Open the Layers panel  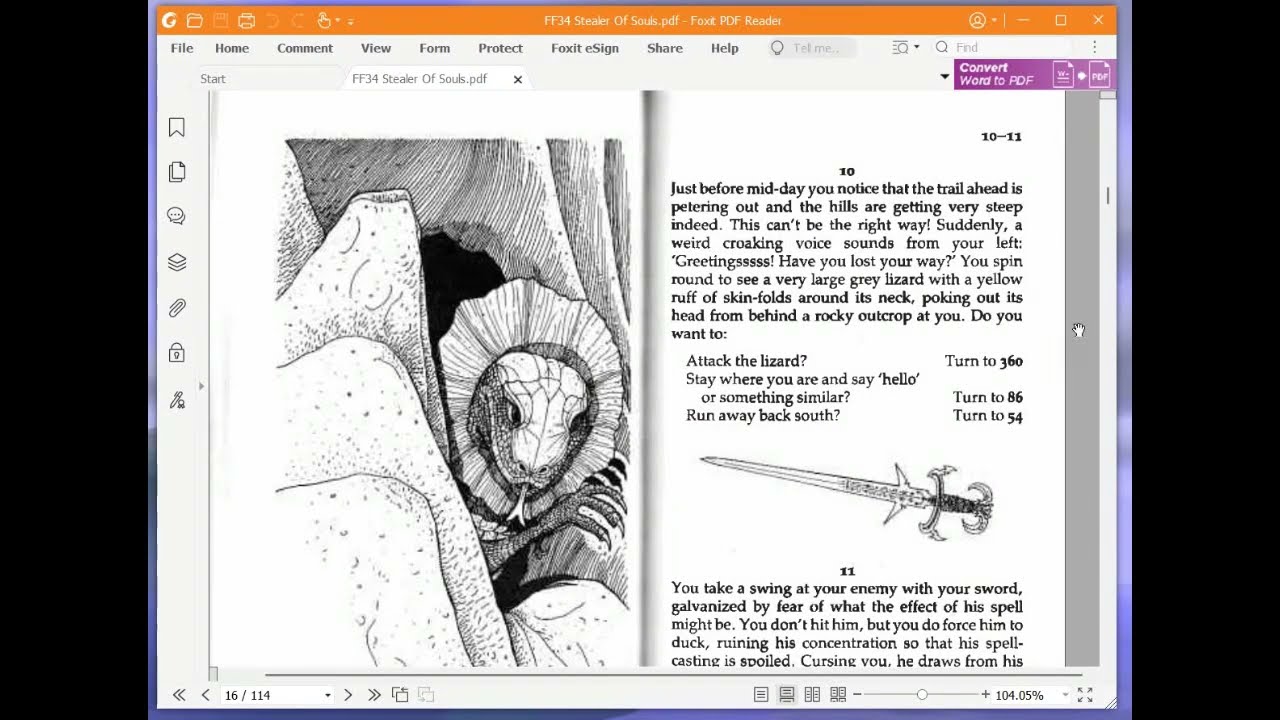point(177,262)
